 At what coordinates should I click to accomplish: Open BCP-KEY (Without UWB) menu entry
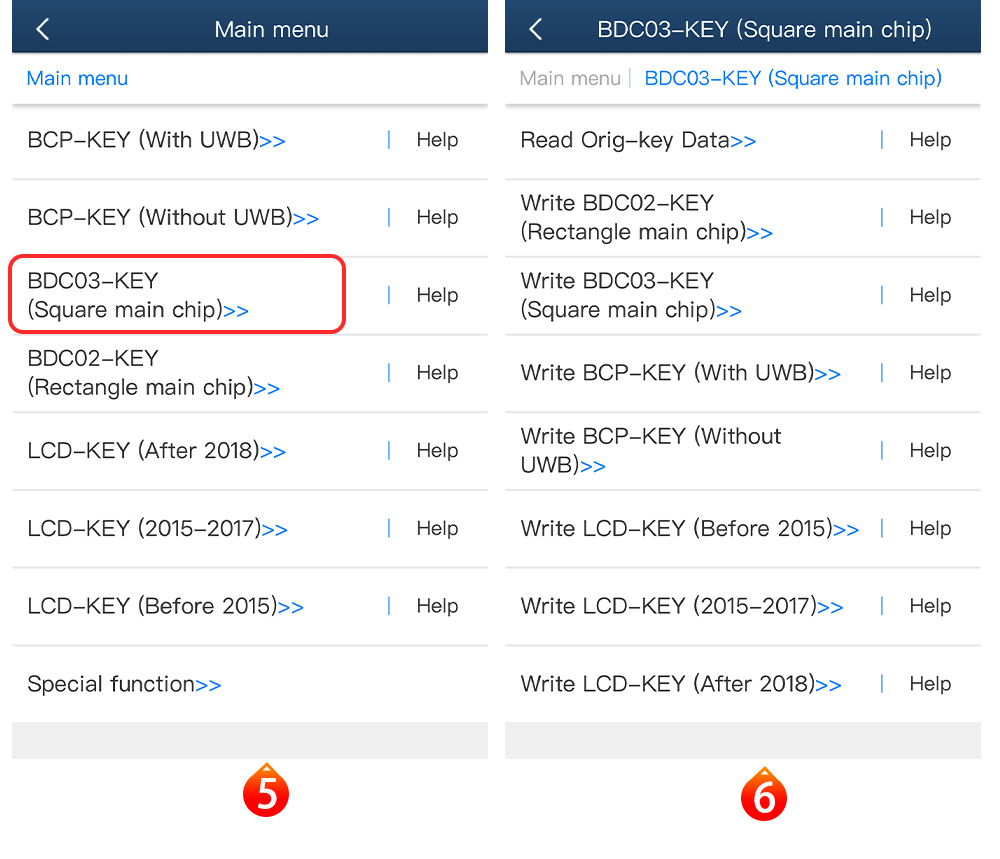click(x=173, y=218)
